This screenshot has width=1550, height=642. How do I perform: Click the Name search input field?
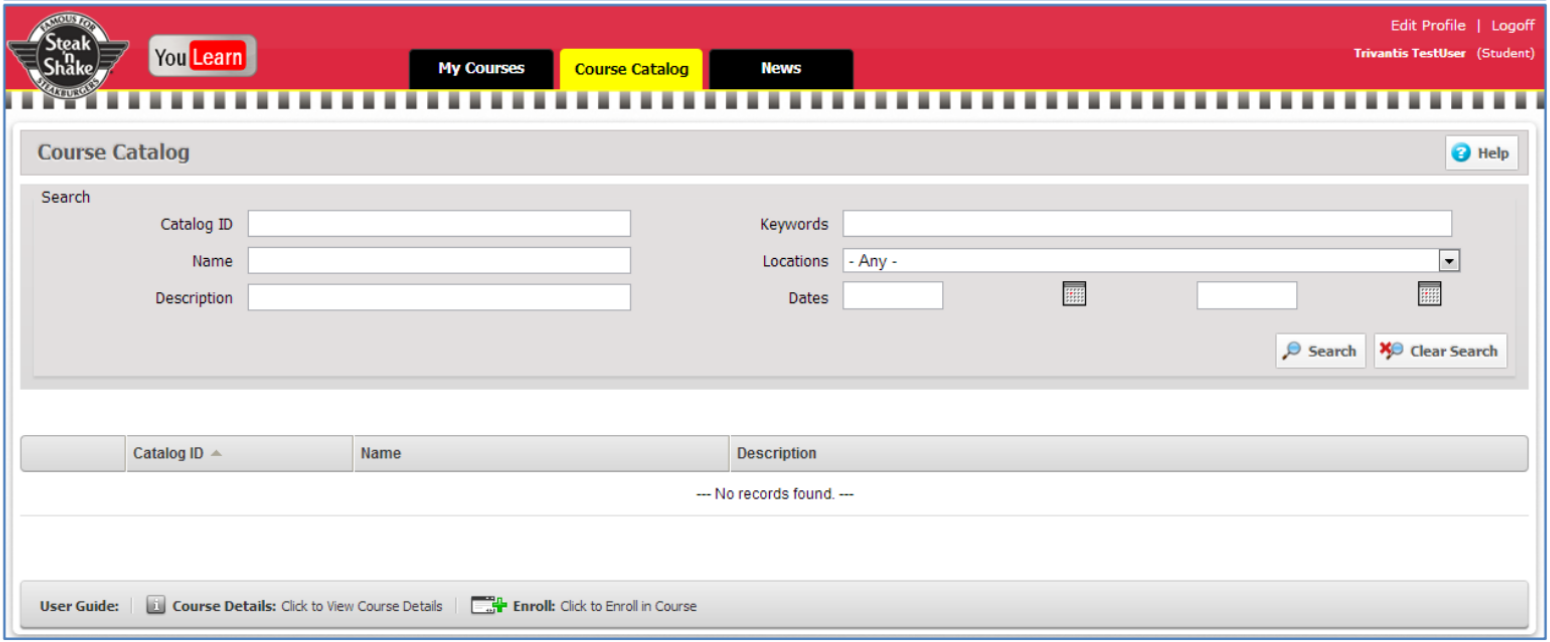coord(439,261)
